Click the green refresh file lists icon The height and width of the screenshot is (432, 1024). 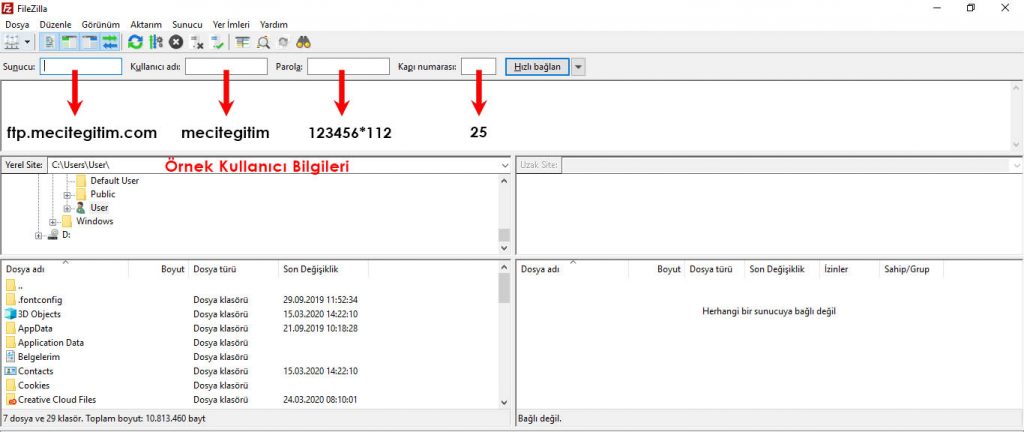(135, 42)
